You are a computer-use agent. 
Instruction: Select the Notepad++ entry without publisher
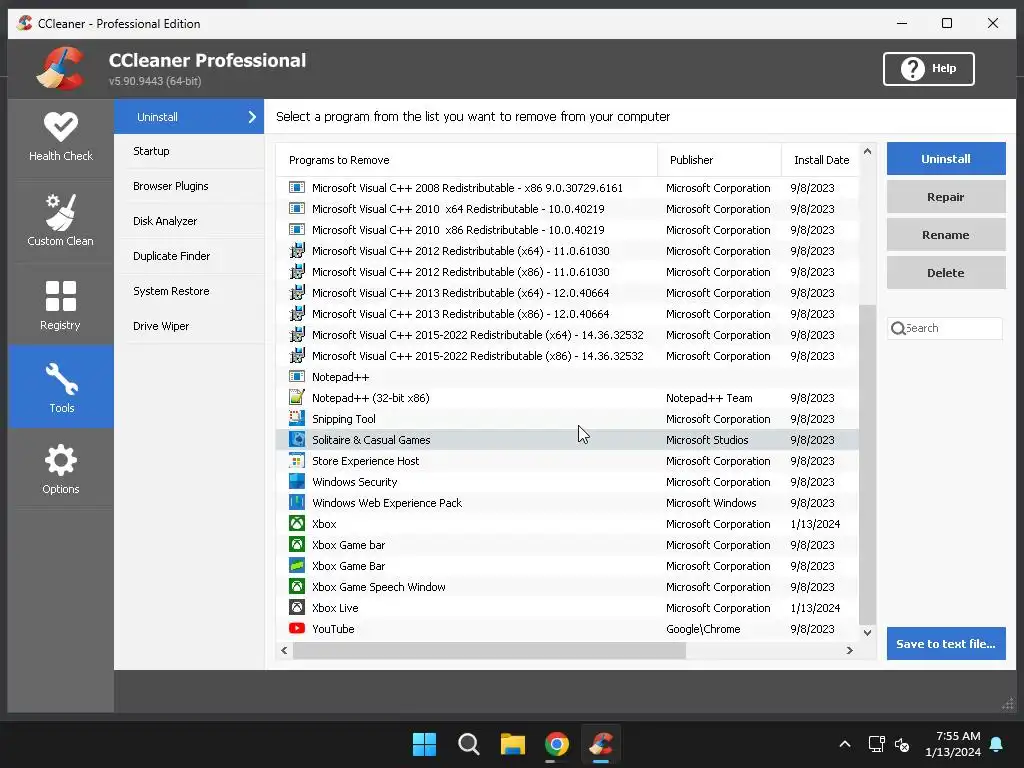(x=567, y=377)
